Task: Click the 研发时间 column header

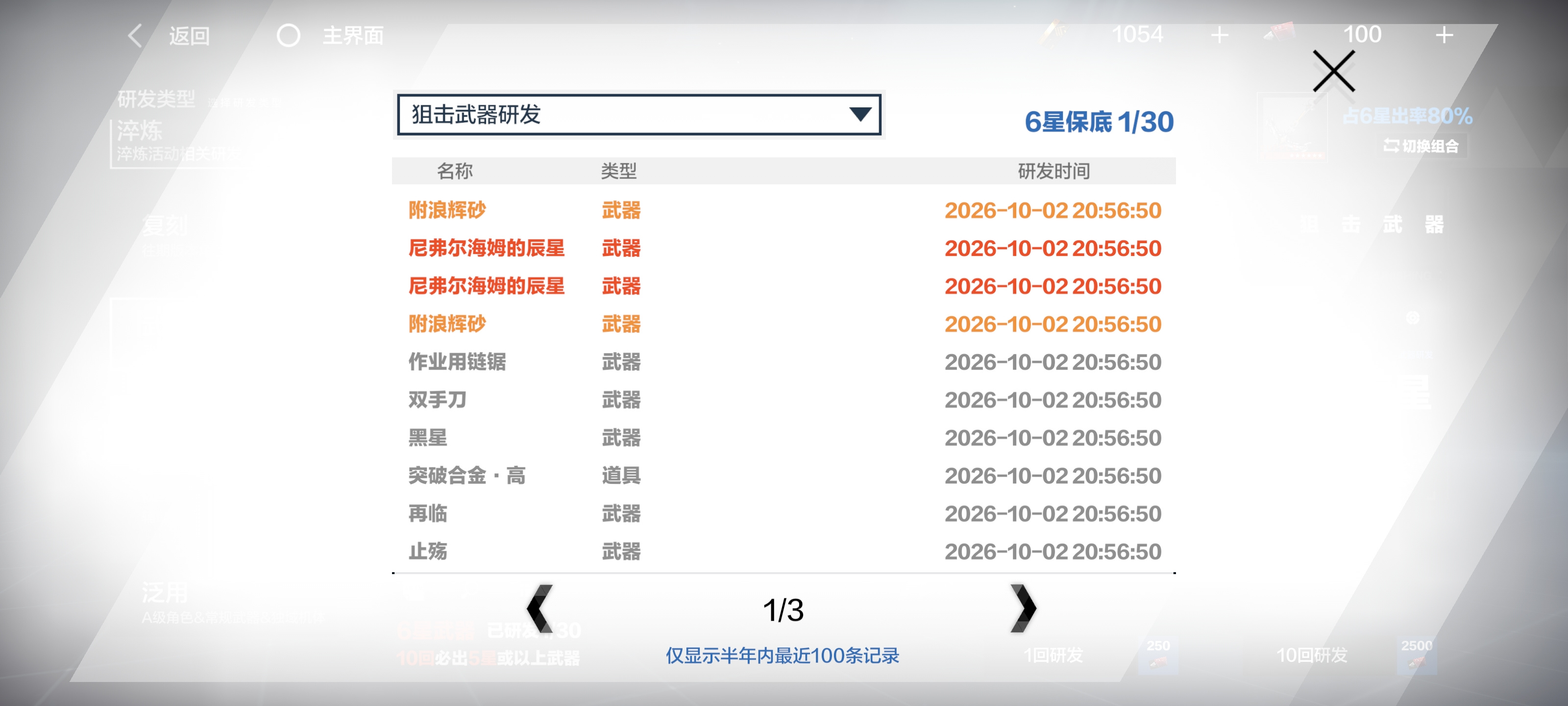Action: point(1053,171)
